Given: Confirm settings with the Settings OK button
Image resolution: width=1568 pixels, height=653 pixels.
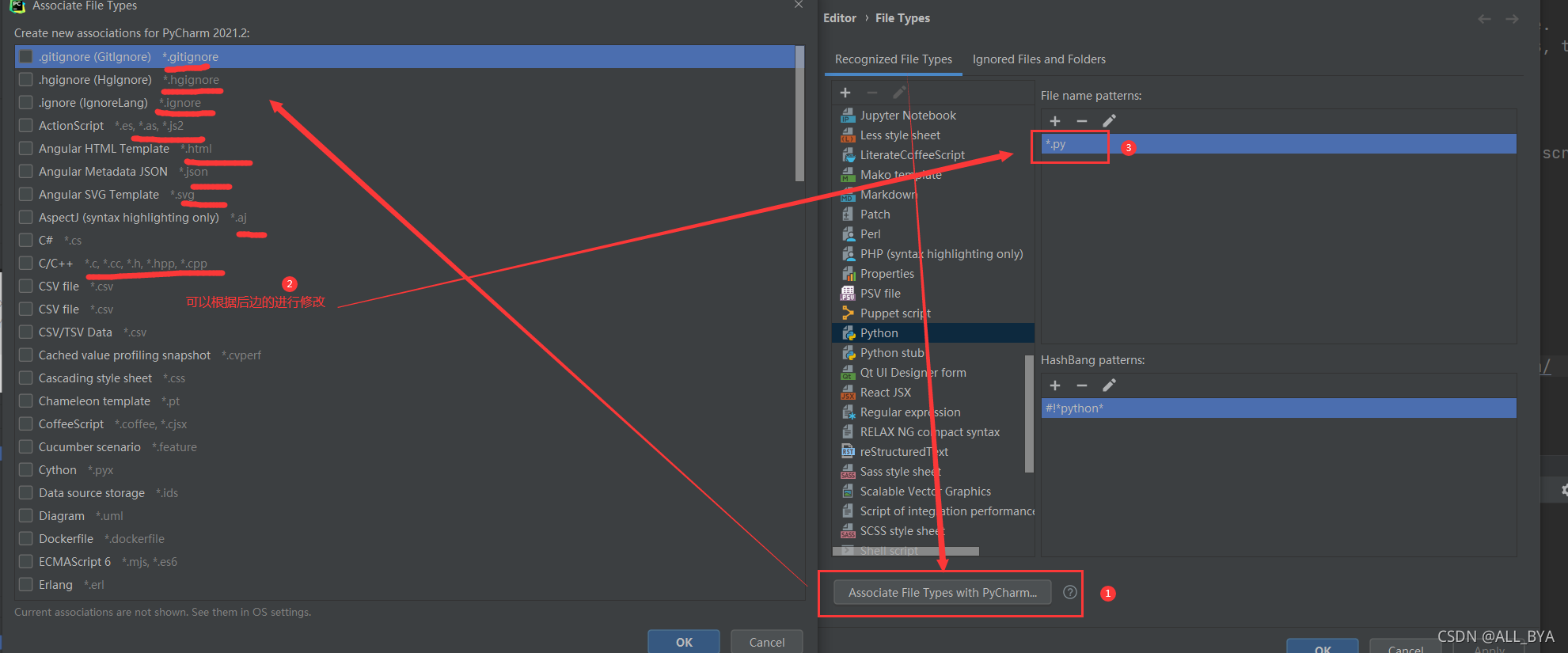Looking at the screenshot, I should 1323,647.
